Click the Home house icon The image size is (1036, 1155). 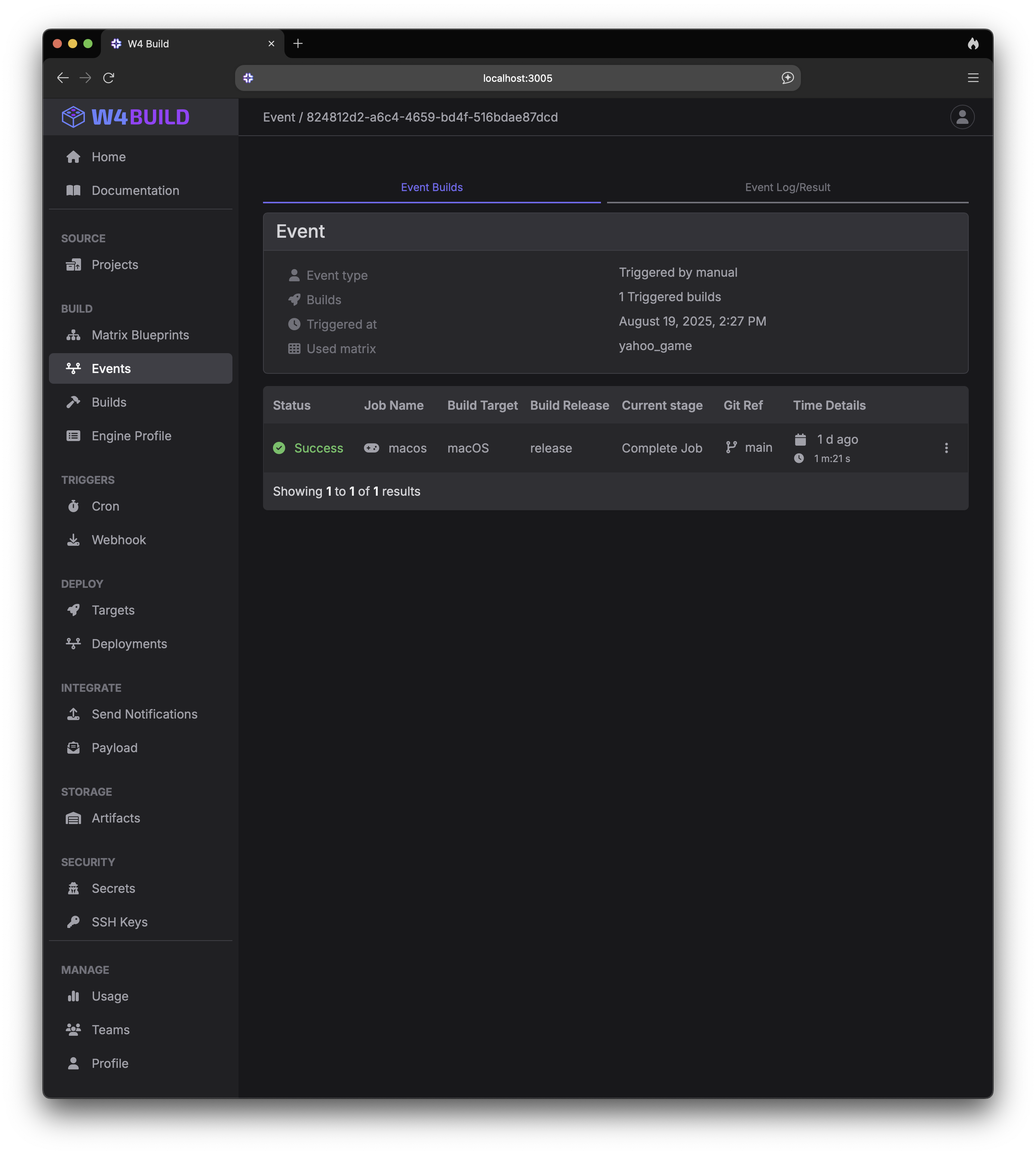pos(73,156)
